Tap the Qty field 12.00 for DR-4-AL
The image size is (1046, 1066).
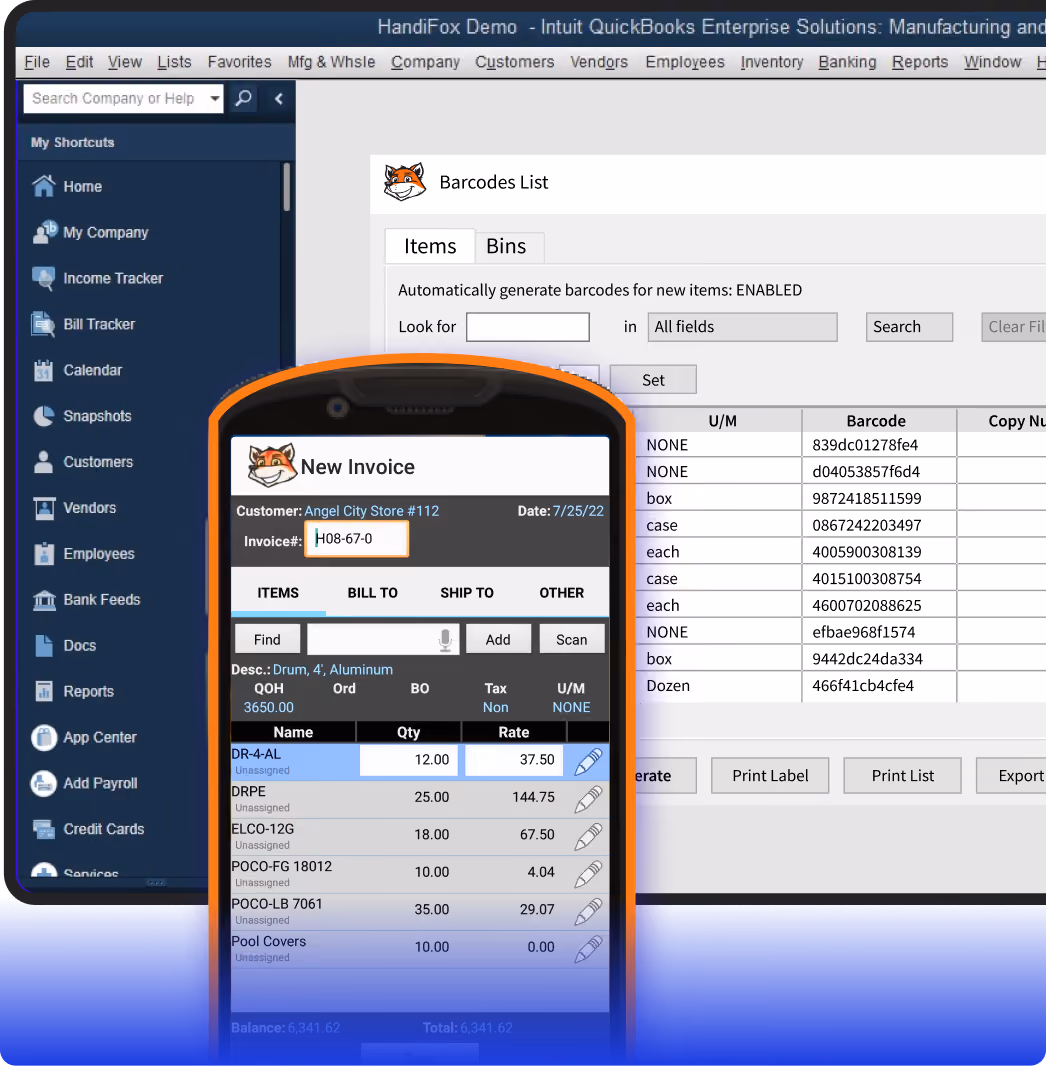409,760
